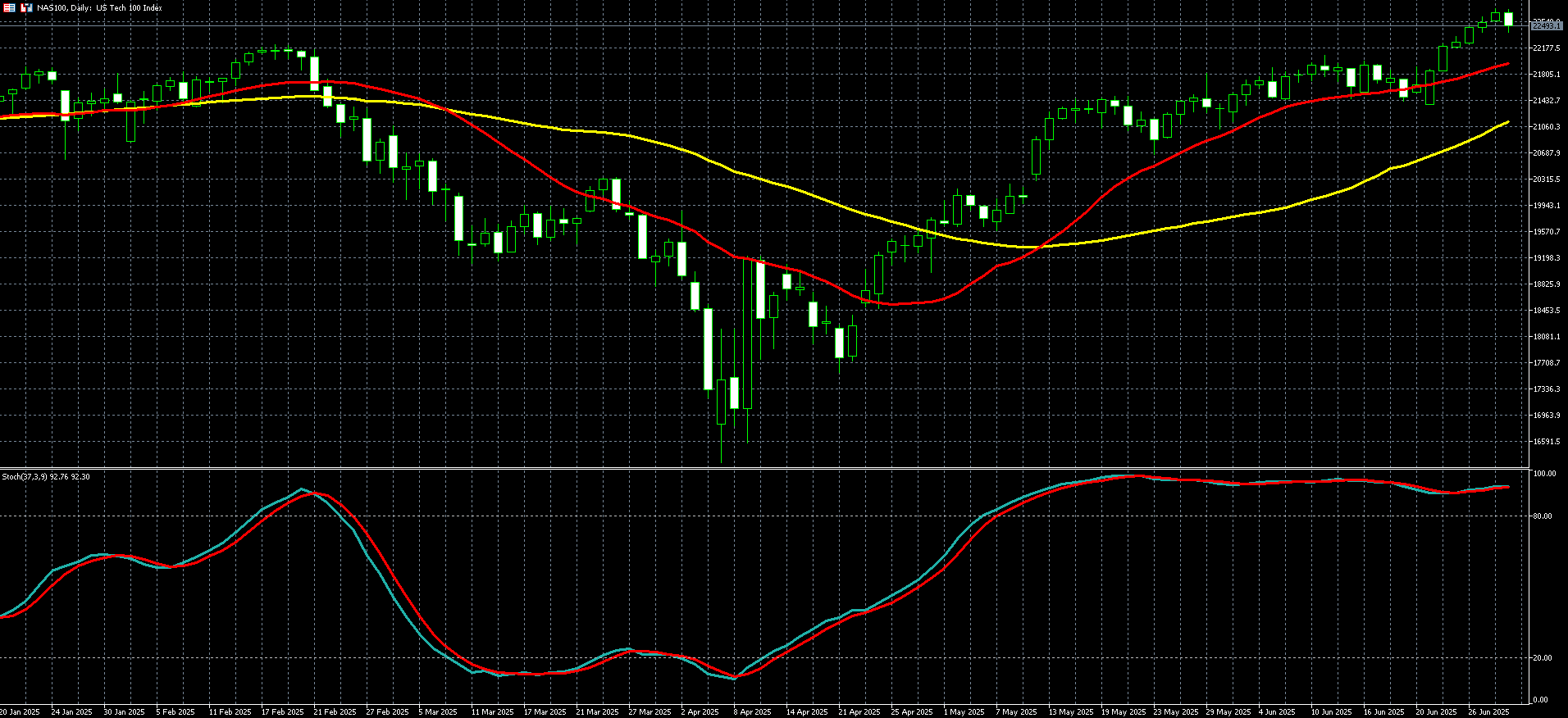Click the '4 Jun 2025' date label

1277,712
